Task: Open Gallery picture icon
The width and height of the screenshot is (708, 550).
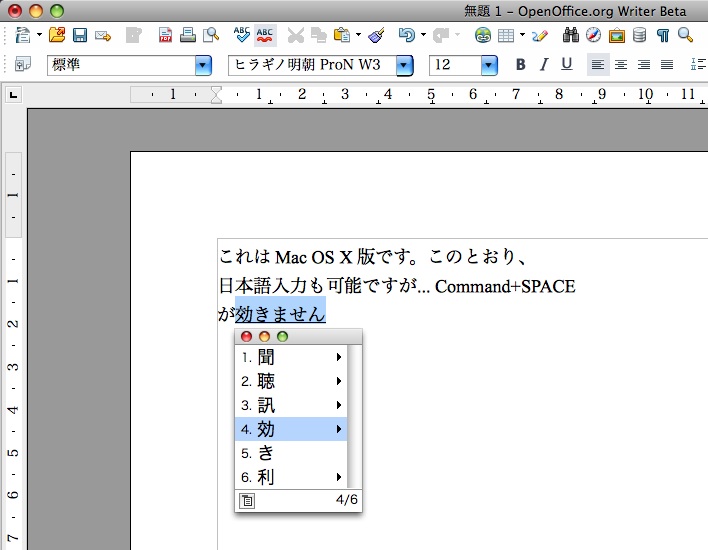Action: point(616,35)
